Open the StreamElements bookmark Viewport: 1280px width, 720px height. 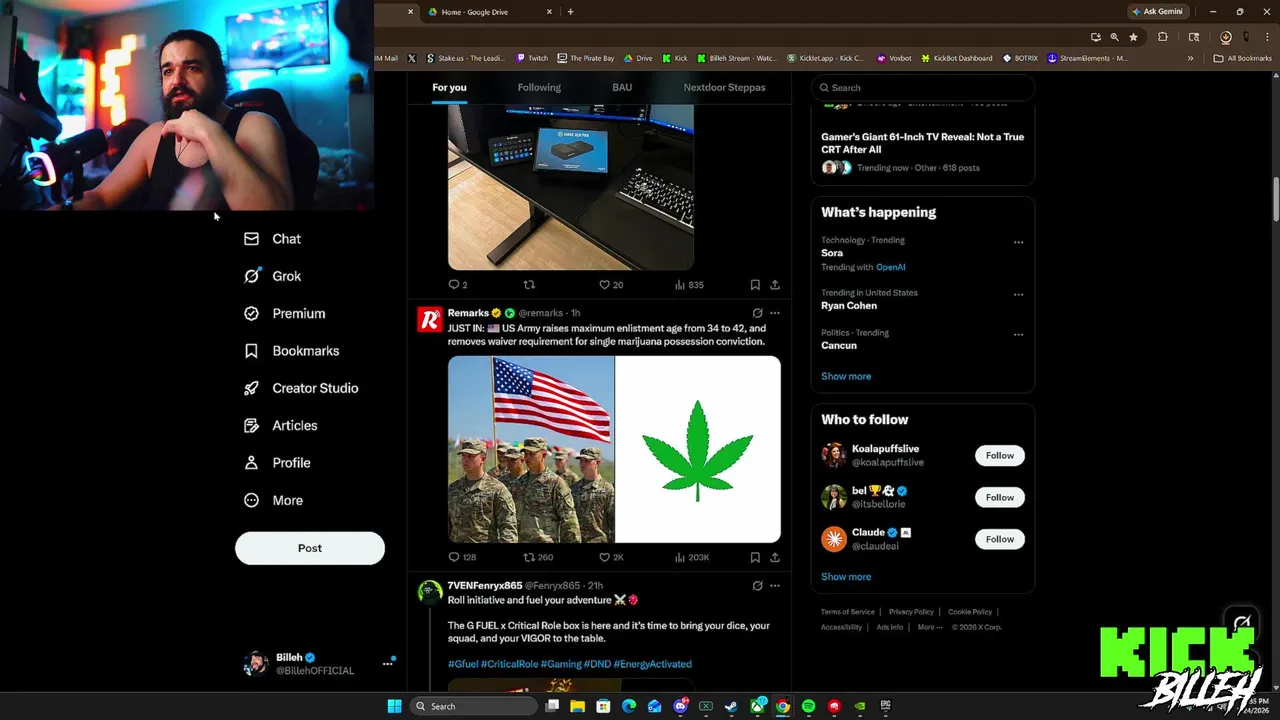(1088, 58)
